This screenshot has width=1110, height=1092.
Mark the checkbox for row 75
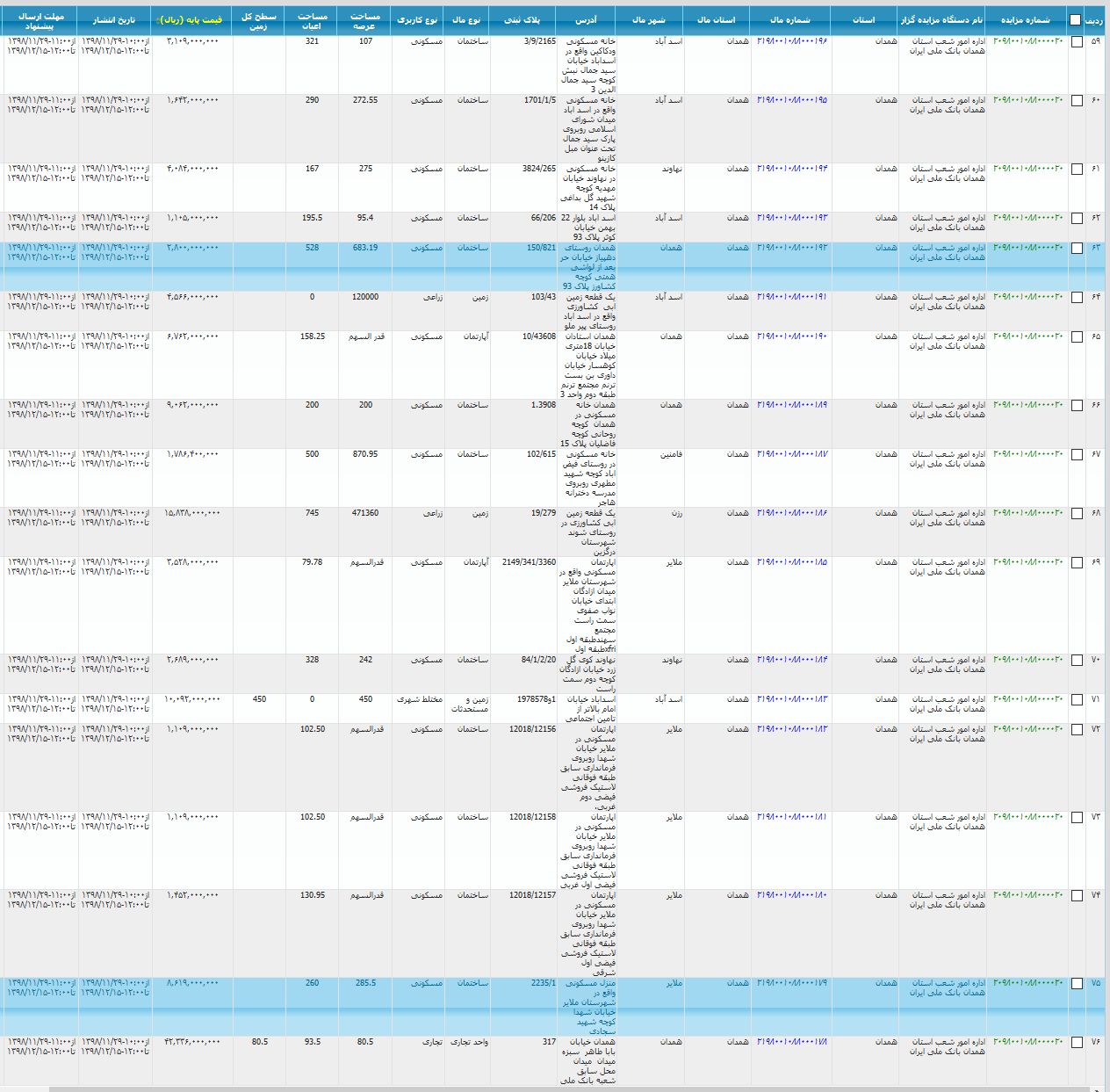1077,984
